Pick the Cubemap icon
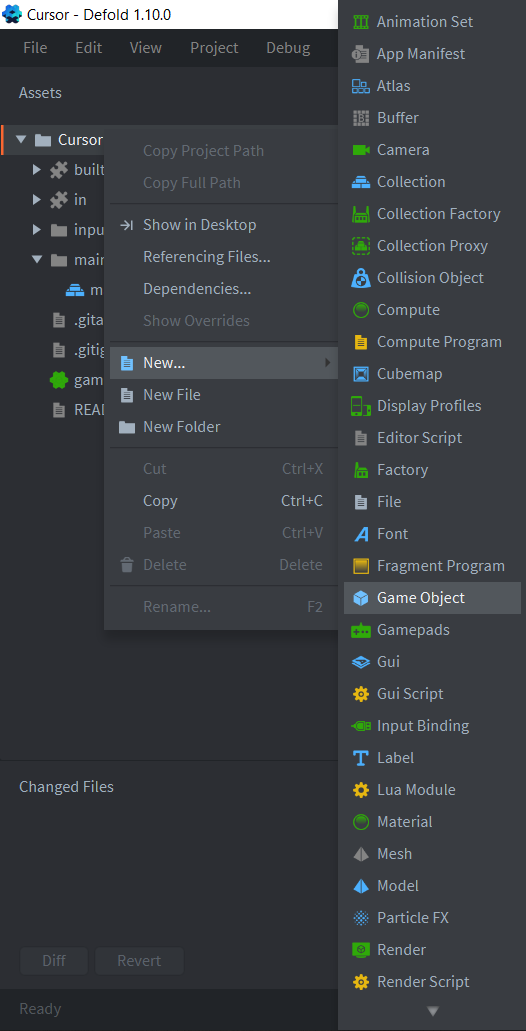 361,374
